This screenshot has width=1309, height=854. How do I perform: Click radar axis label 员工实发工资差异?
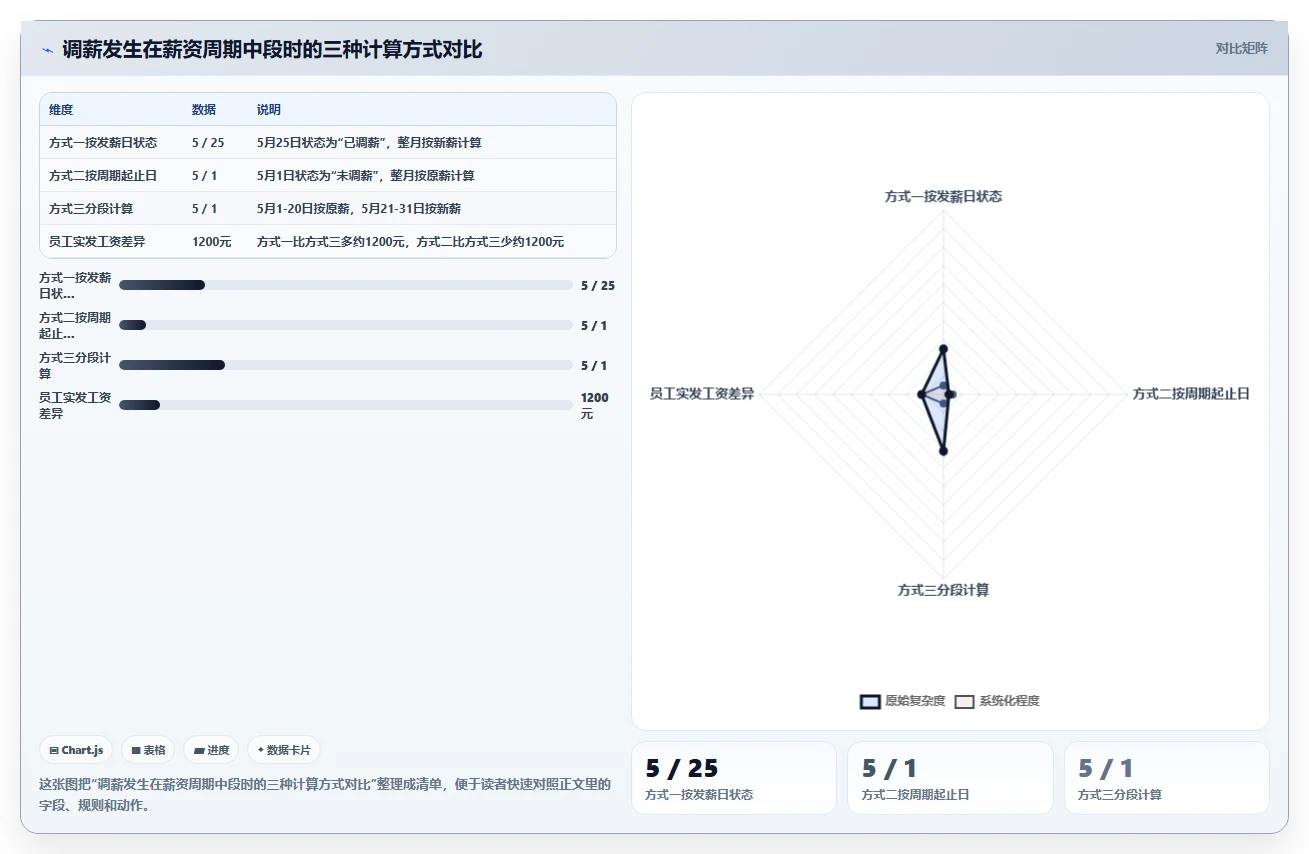tap(702, 394)
